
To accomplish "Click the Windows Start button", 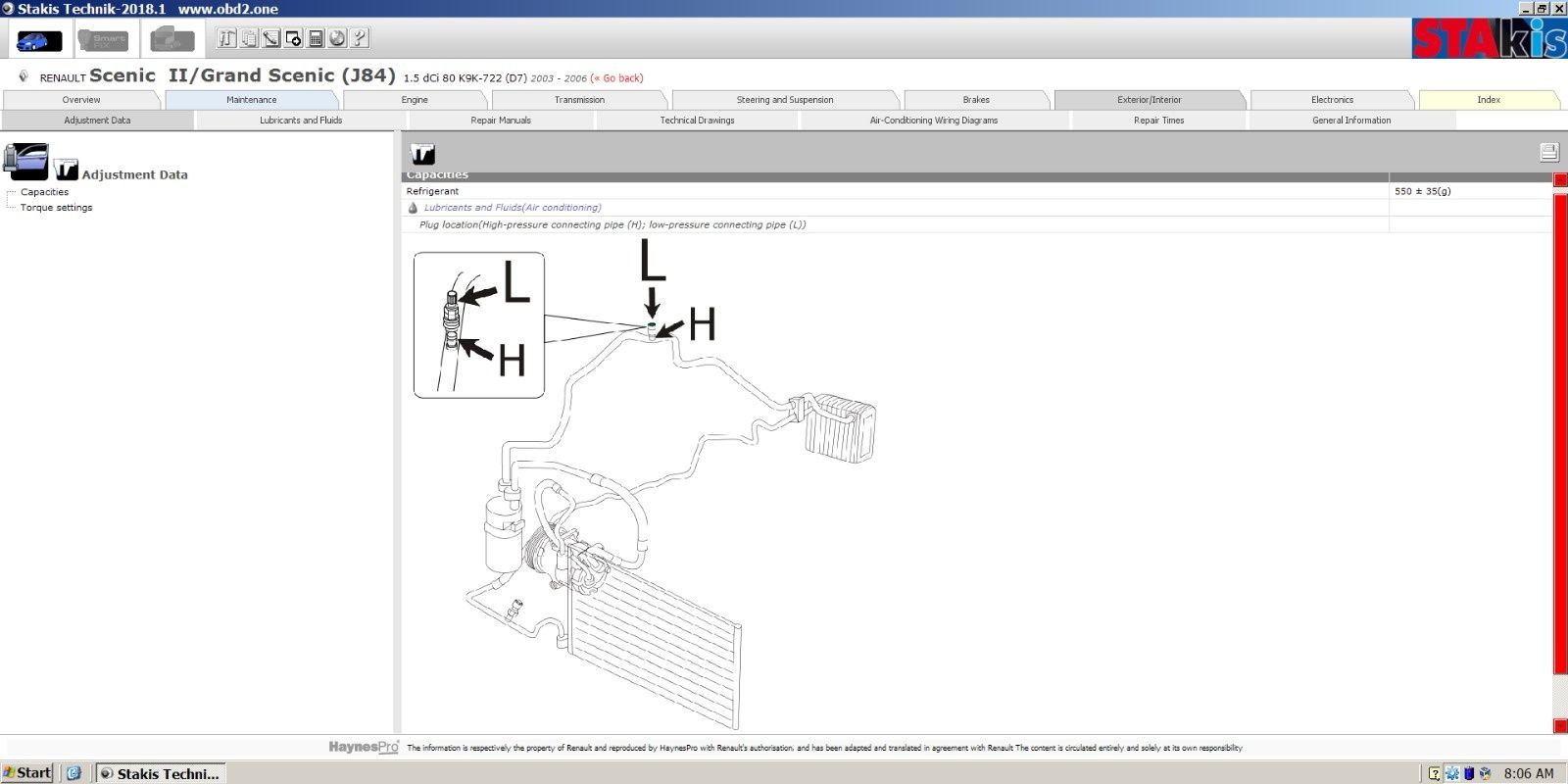I will click(28, 773).
